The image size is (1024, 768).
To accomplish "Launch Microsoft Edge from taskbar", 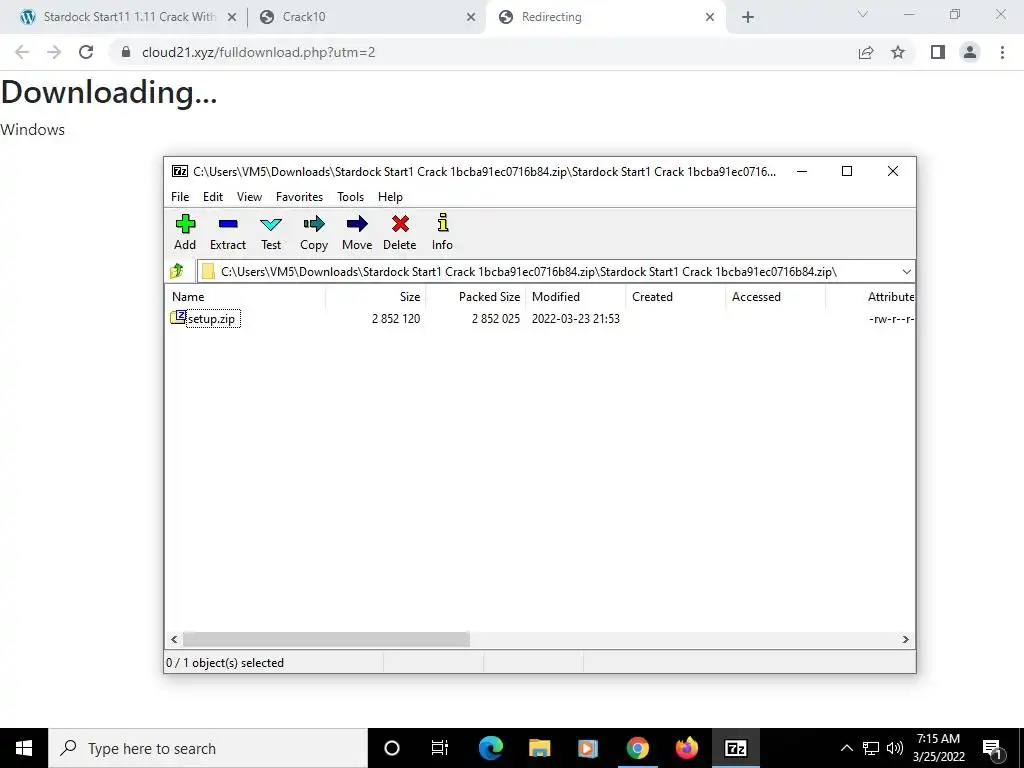I will (x=490, y=748).
